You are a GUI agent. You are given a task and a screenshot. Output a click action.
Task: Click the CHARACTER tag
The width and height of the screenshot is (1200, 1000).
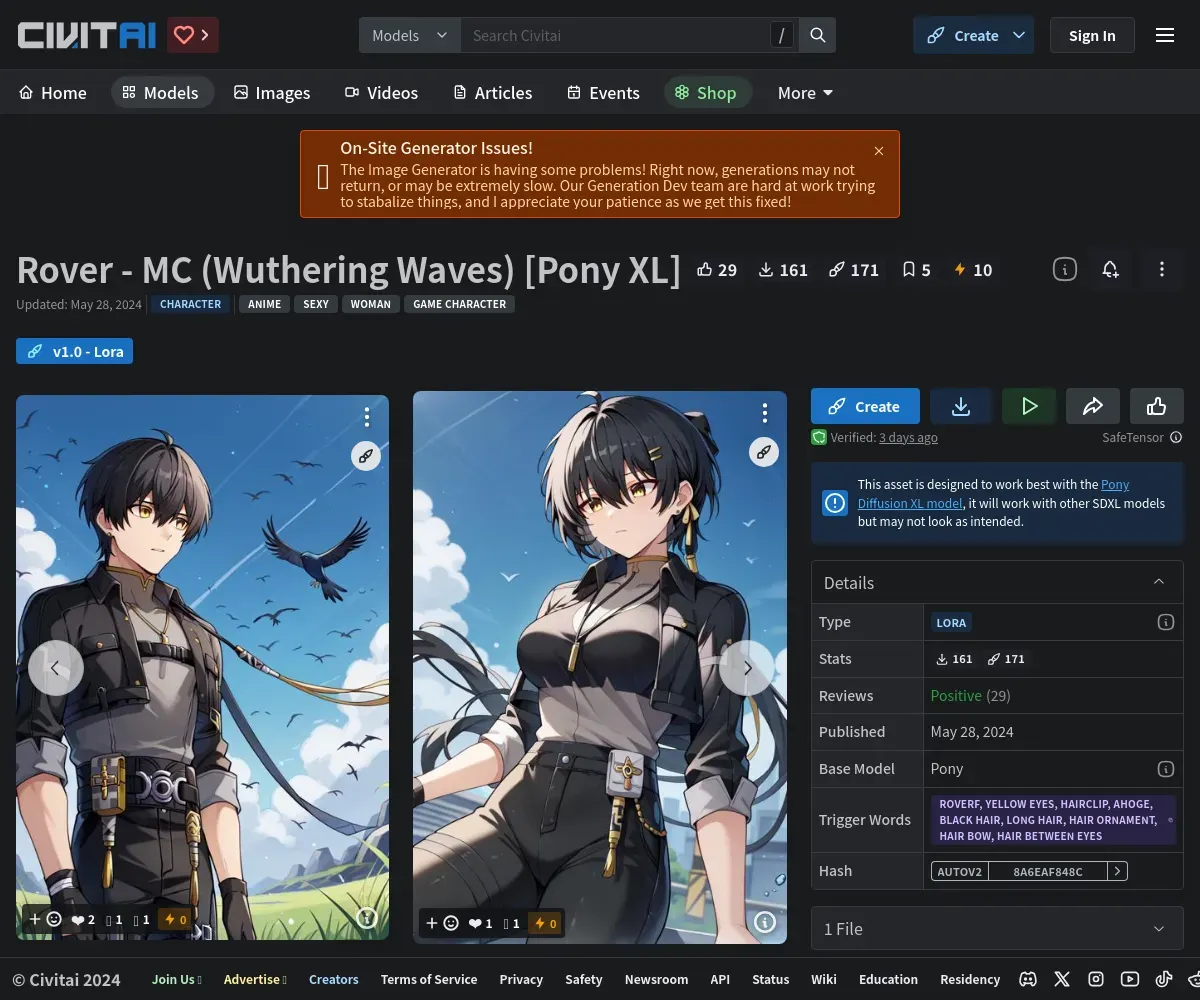coord(190,304)
